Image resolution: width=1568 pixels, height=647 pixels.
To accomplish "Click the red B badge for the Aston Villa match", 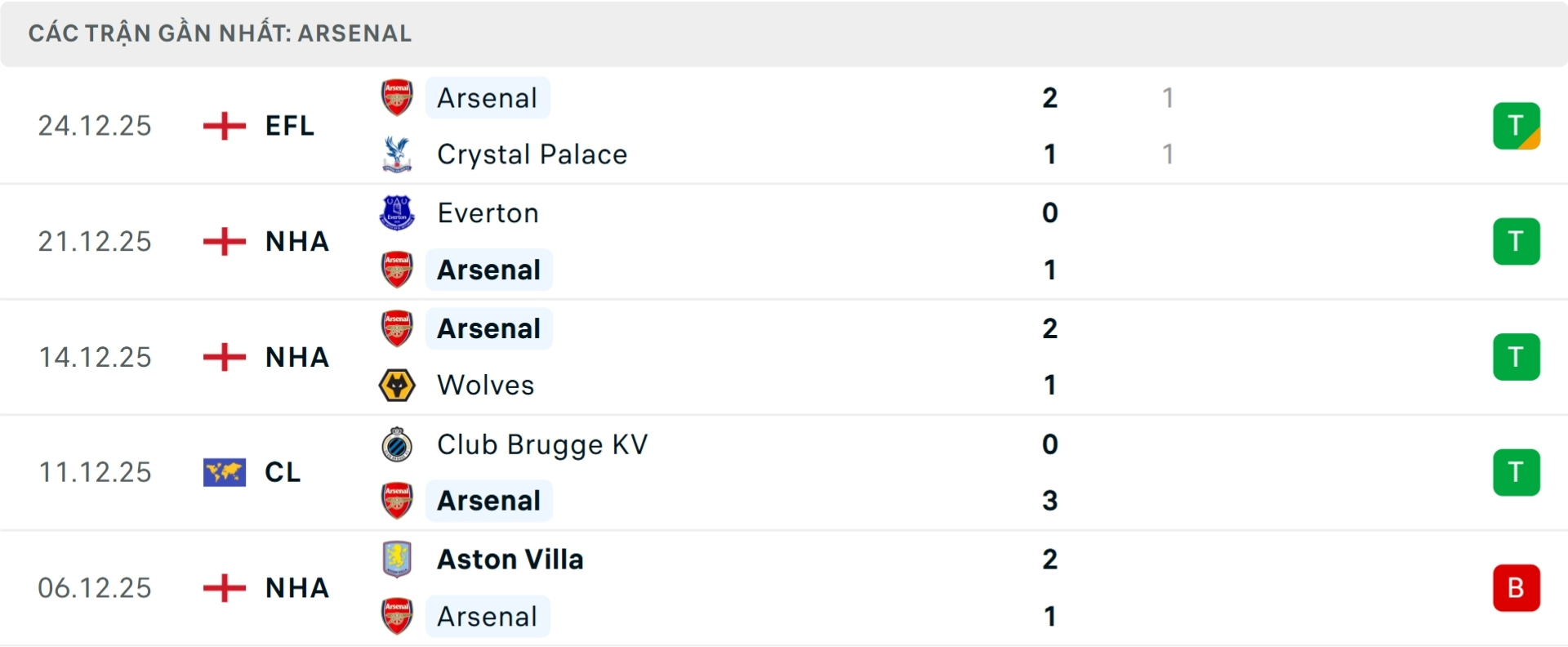I will (x=1517, y=587).
